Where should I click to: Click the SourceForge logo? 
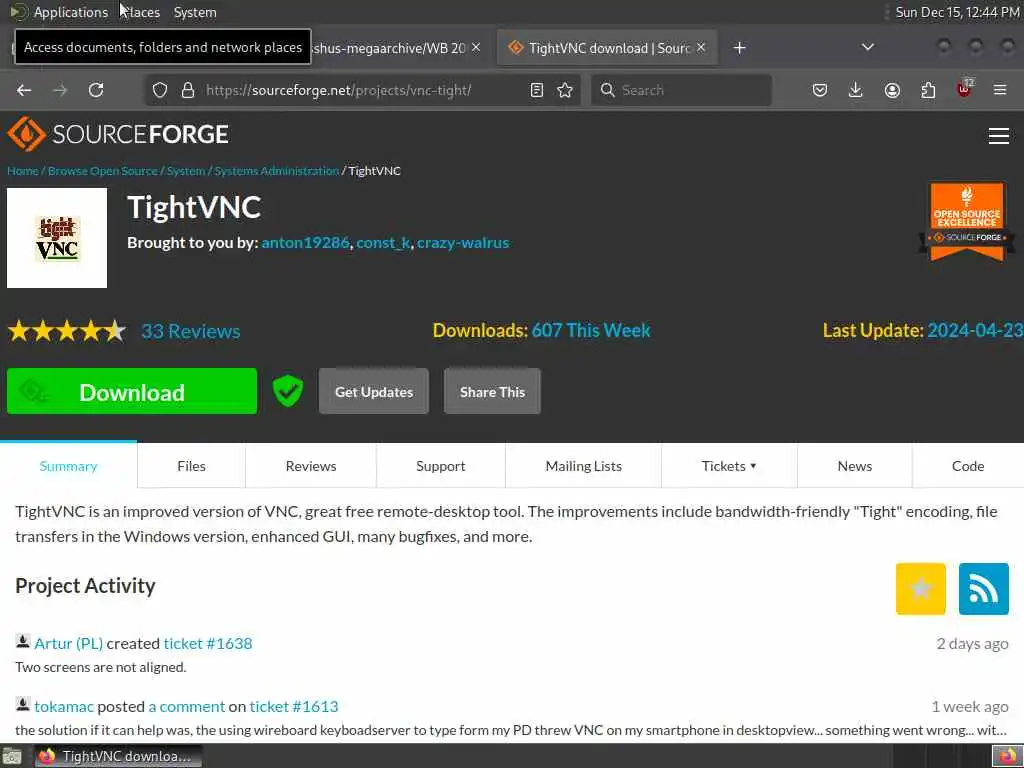(x=118, y=134)
